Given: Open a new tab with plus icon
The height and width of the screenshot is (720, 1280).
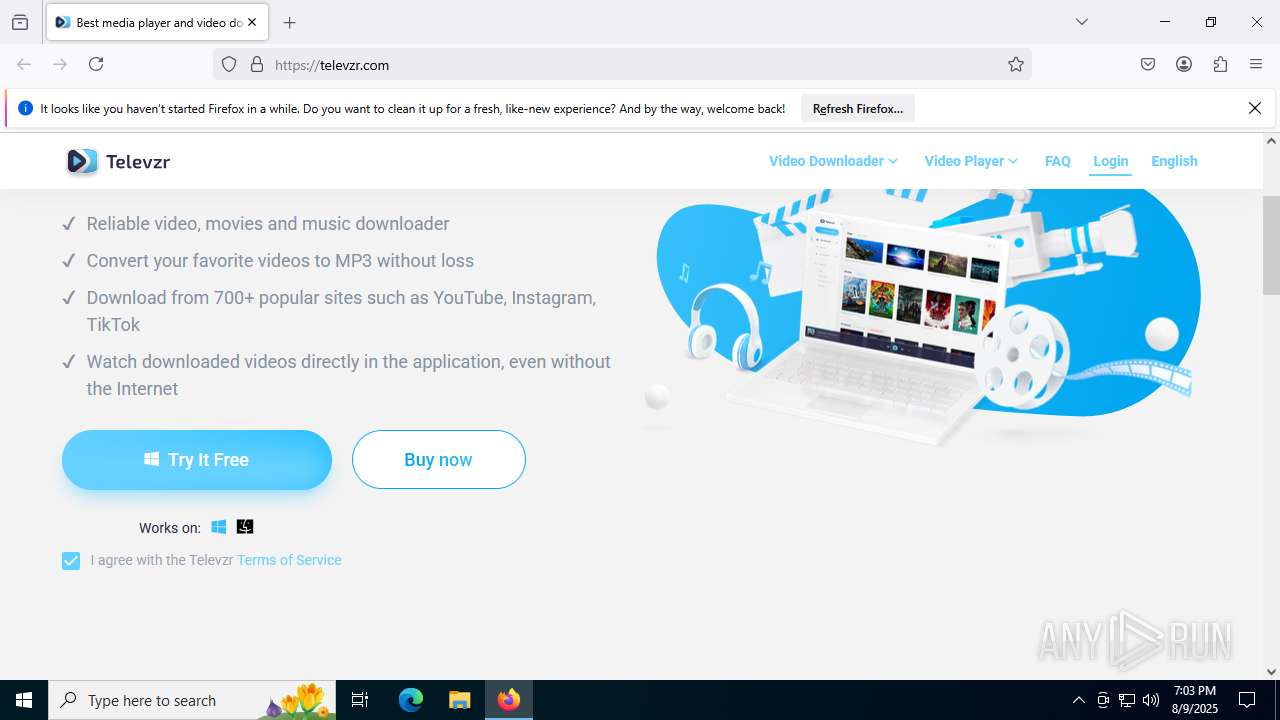Looking at the screenshot, I should (x=289, y=22).
